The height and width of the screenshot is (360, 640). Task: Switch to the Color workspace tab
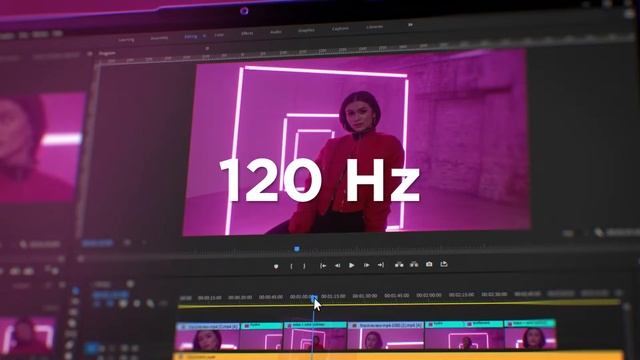(219, 35)
